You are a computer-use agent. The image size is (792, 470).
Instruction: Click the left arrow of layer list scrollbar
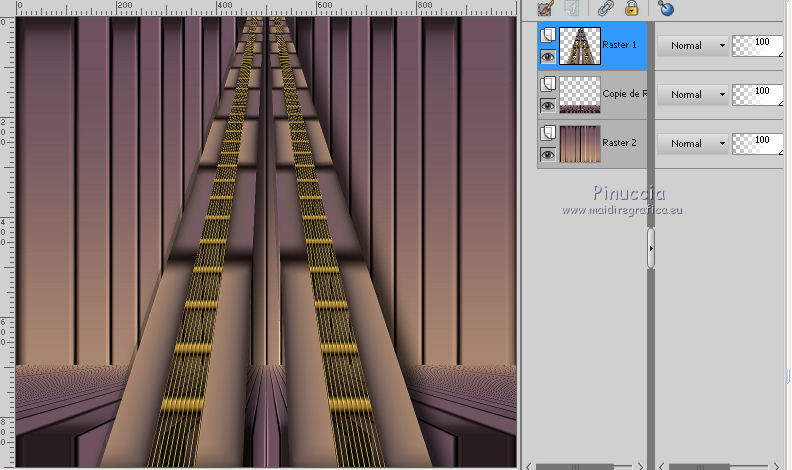[x=528, y=465]
